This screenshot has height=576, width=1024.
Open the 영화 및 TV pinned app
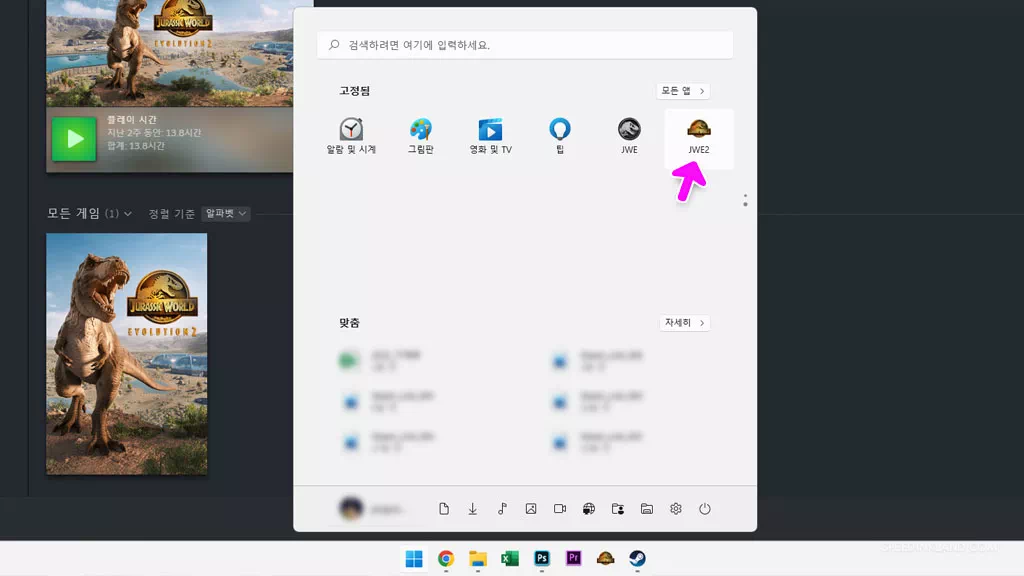point(490,136)
